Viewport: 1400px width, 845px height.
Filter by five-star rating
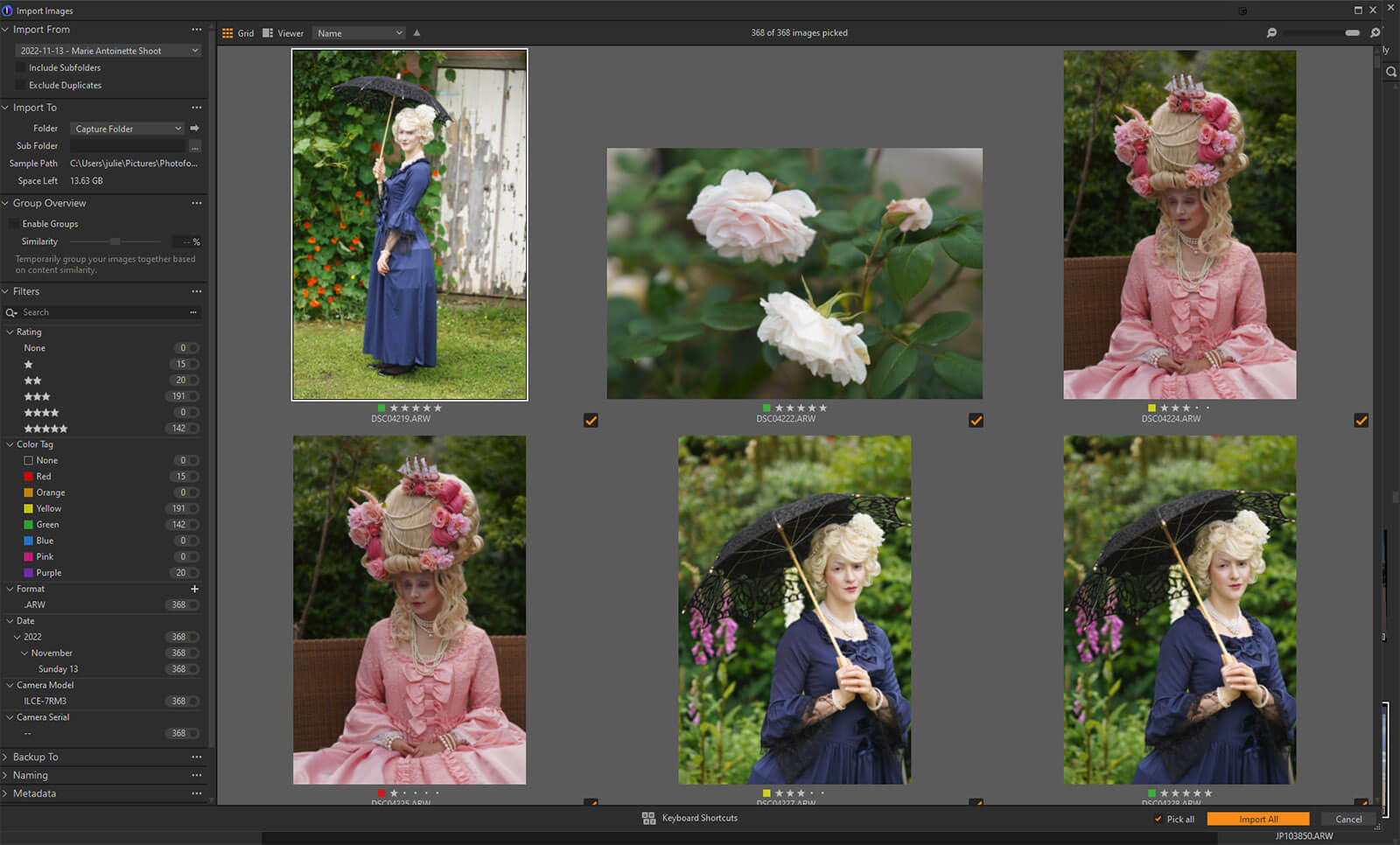click(45, 429)
